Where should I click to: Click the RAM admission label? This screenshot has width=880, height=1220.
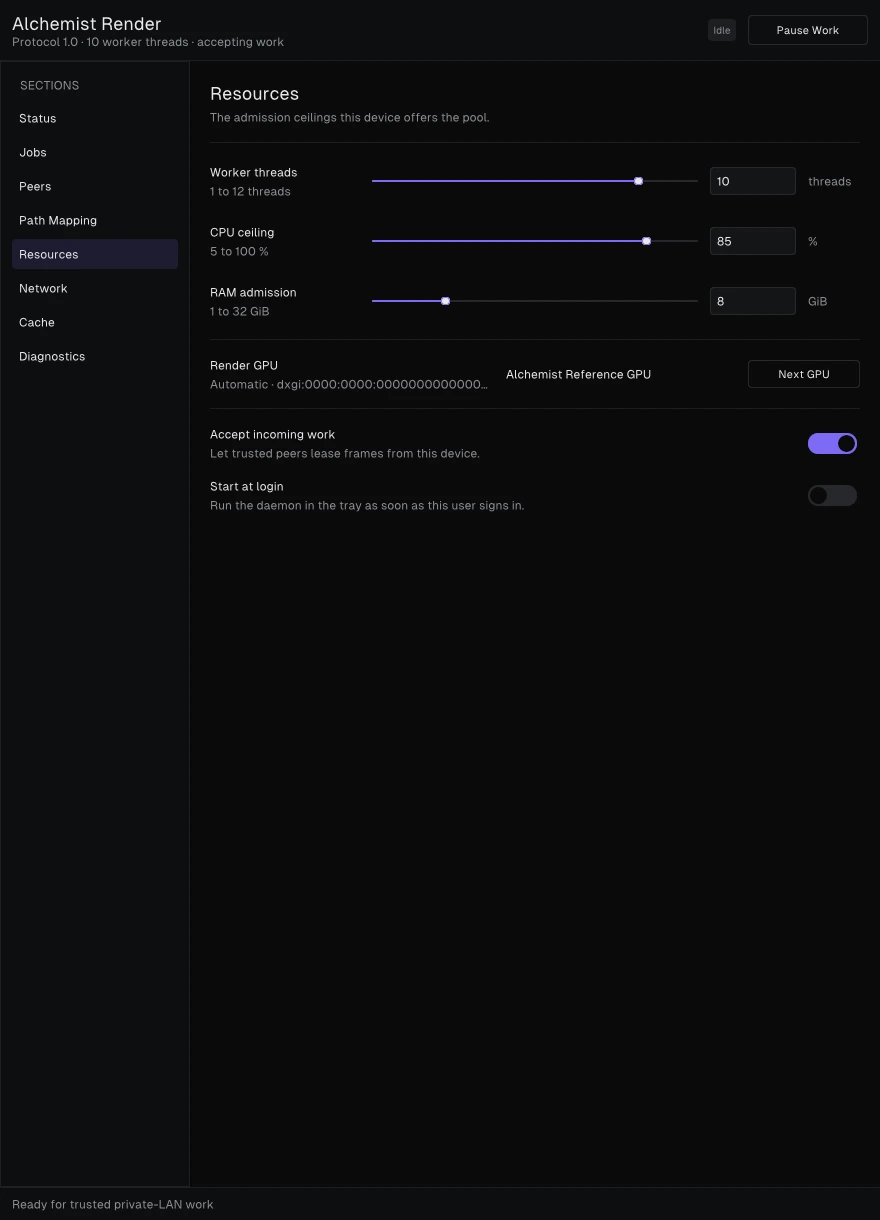click(253, 292)
